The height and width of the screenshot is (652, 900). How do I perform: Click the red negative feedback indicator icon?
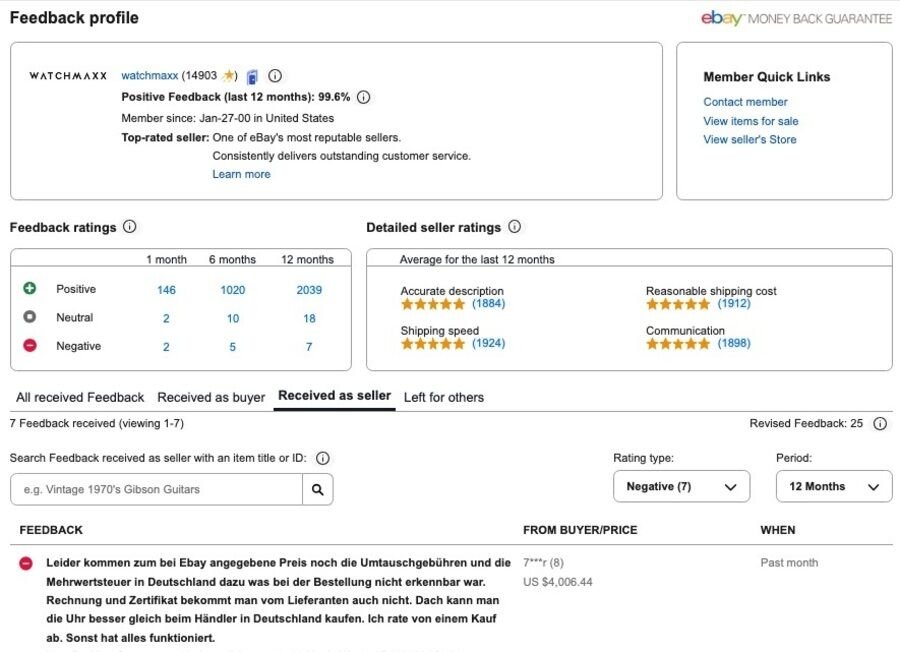[x=30, y=346]
